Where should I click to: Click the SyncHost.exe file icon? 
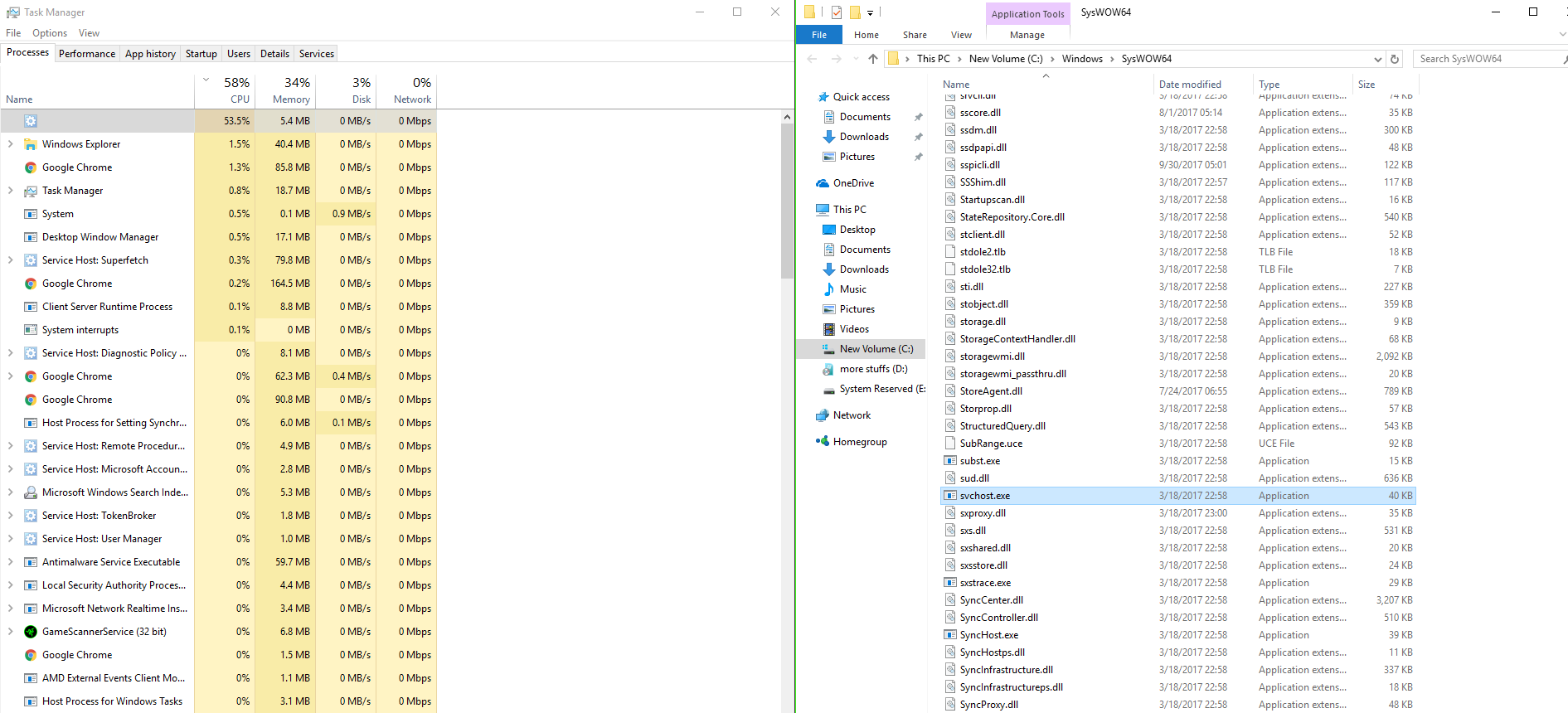(x=950, y=635)
